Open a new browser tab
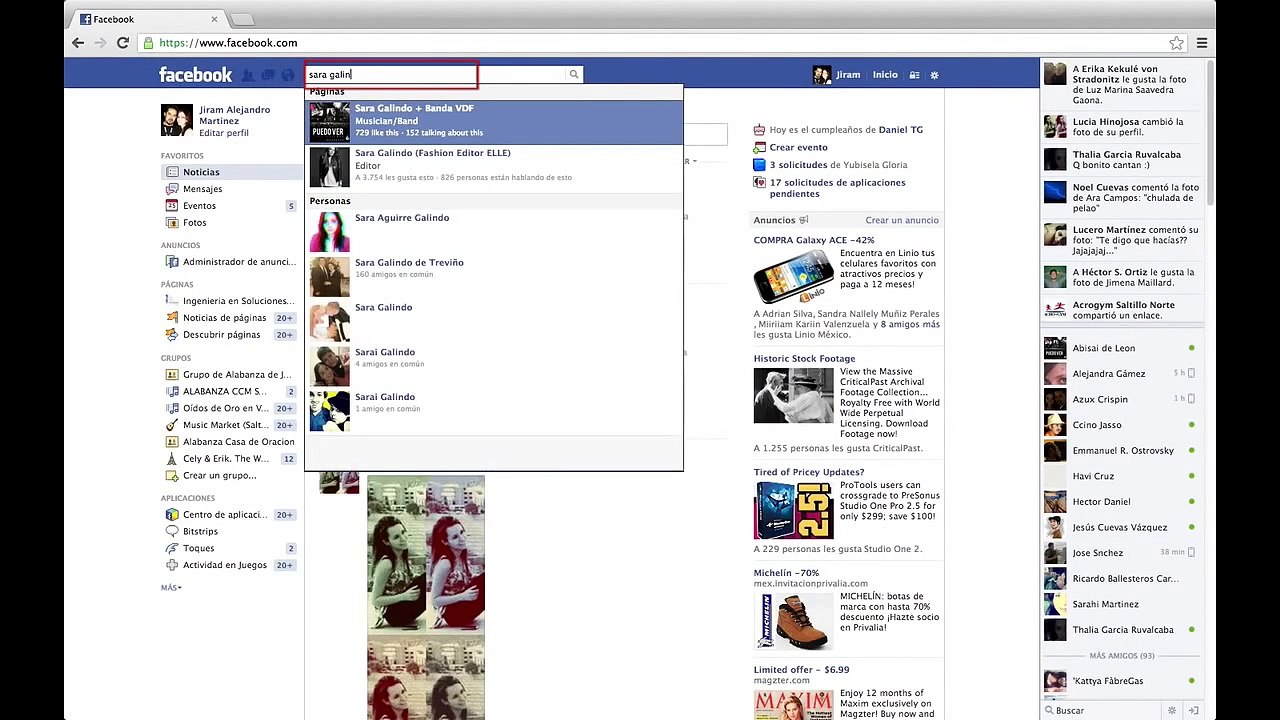 click(x=242, y=19)
